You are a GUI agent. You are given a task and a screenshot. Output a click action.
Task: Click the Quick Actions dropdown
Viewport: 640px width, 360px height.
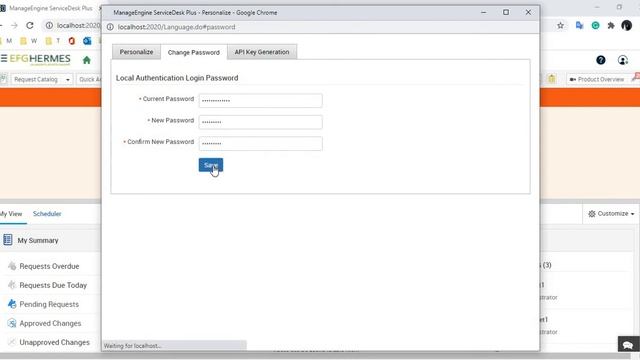89,79
